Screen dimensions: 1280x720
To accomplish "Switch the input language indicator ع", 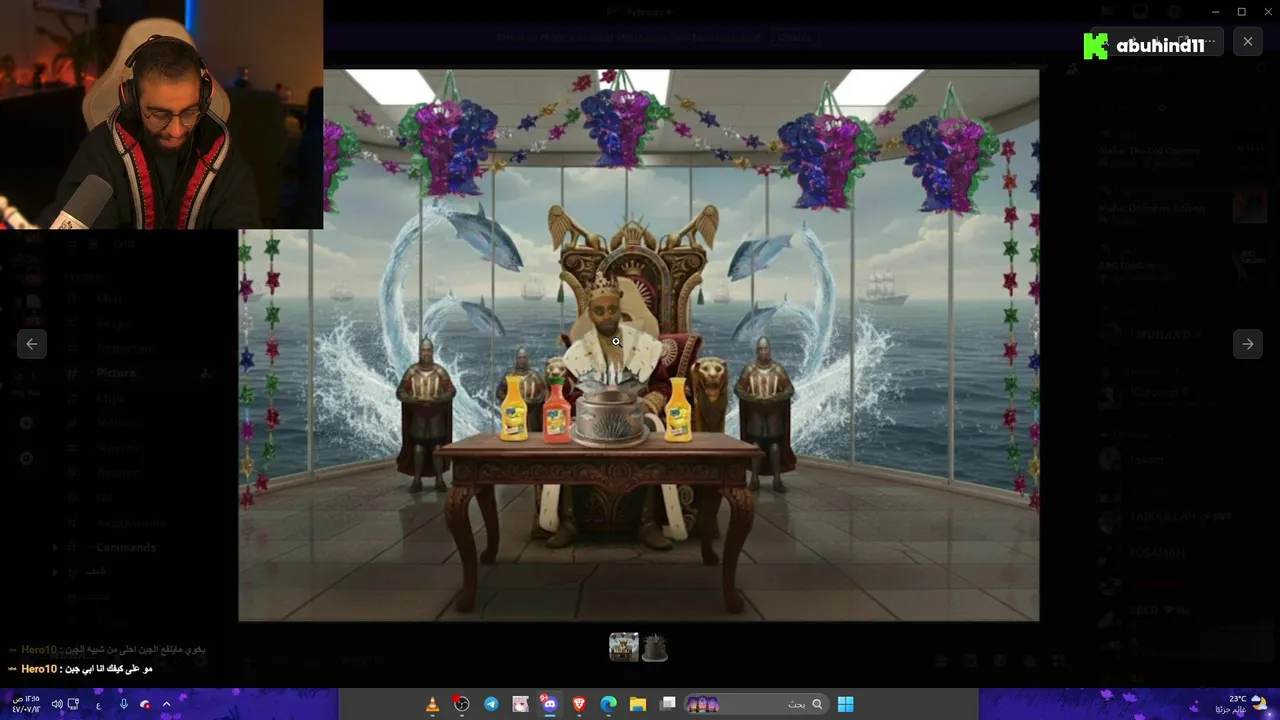I will coord(98,704).
